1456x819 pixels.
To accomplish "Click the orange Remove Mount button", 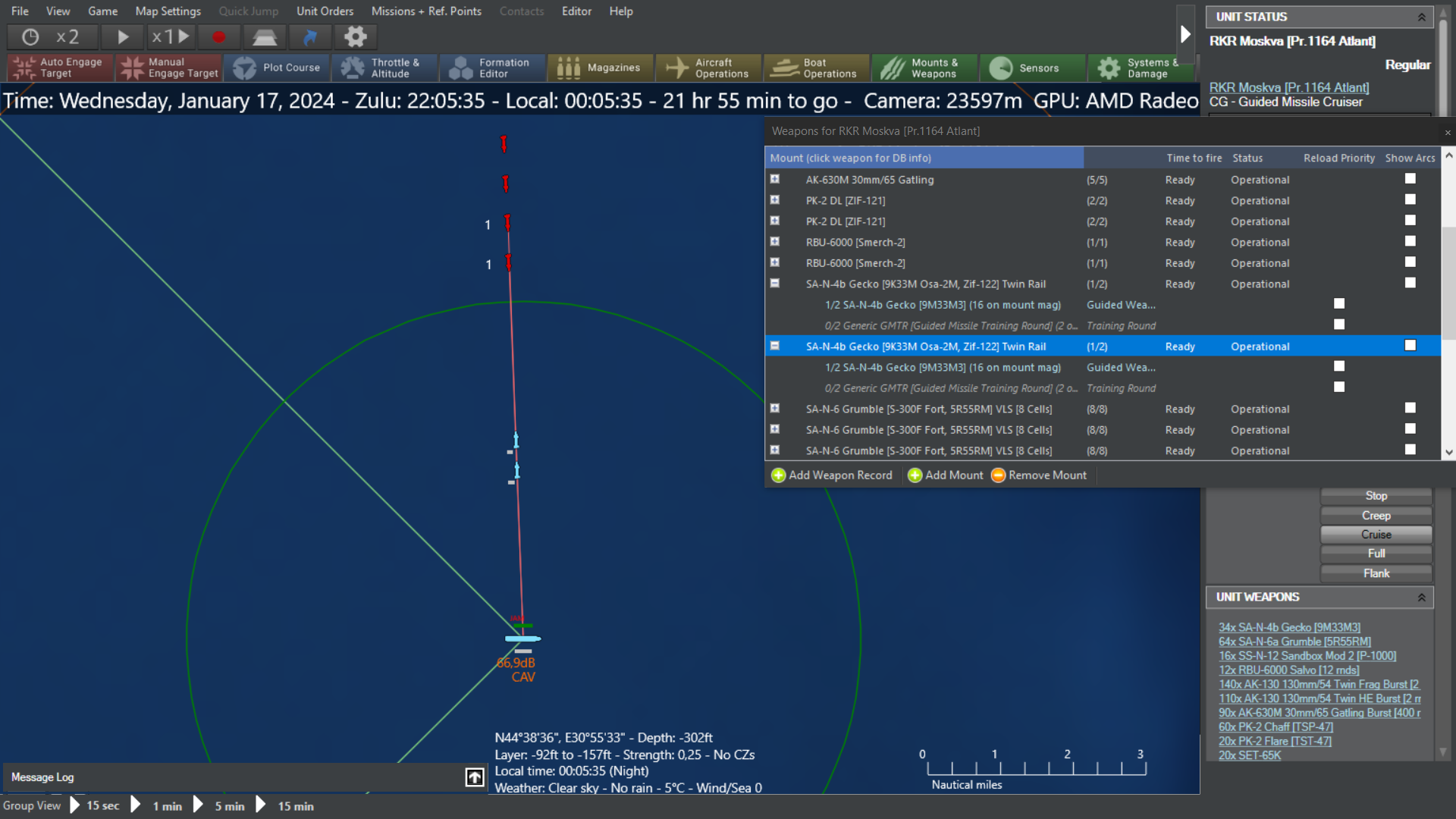I will click(1039, 475).
